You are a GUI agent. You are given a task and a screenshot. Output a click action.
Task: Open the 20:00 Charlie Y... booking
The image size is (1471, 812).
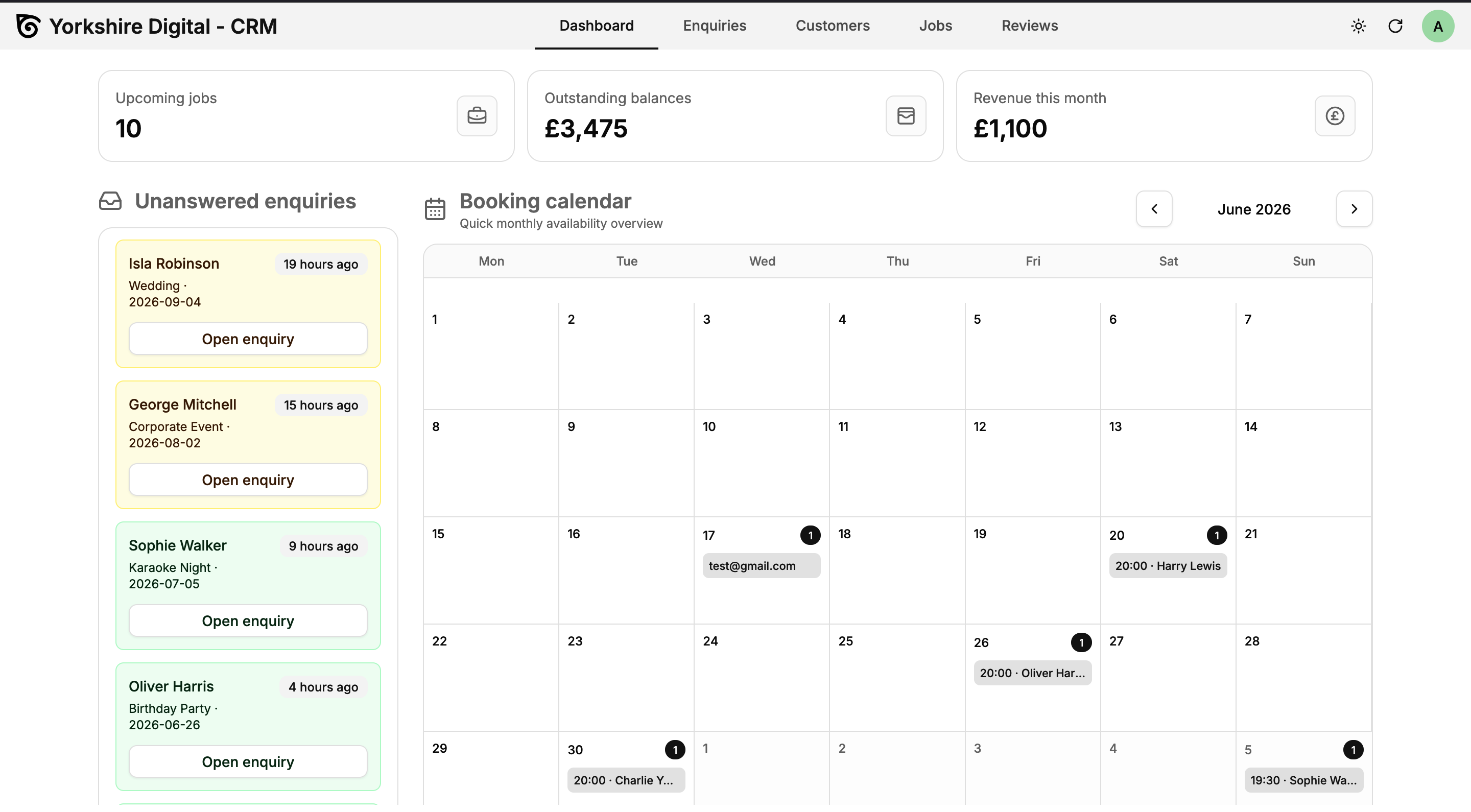626,781
